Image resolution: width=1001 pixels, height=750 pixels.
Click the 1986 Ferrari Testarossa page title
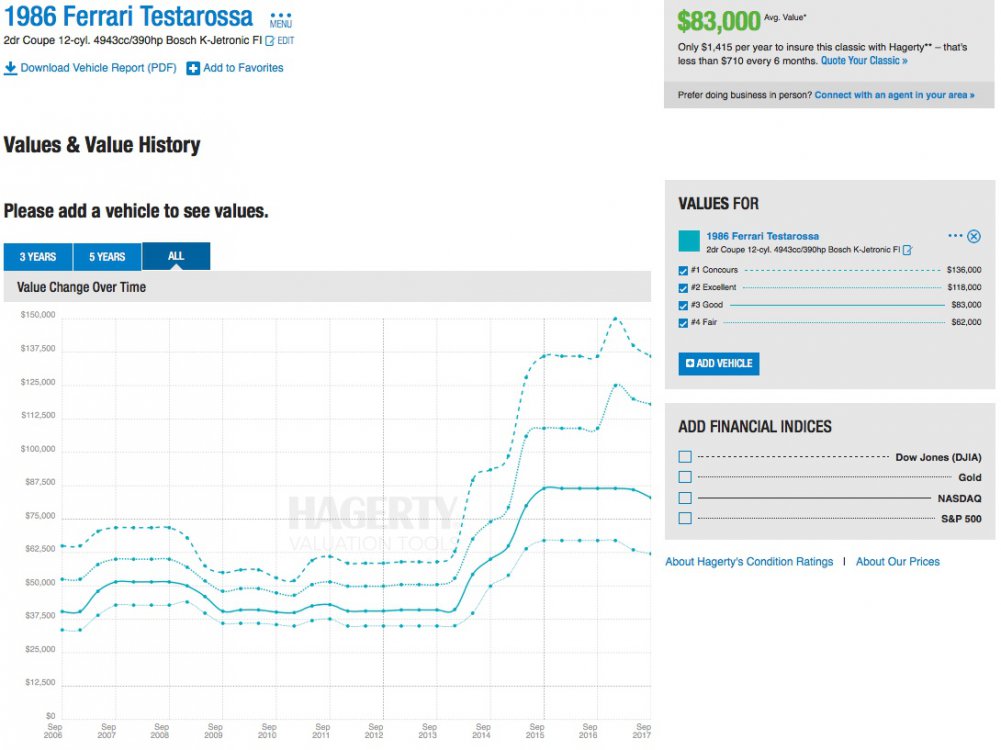128,17
